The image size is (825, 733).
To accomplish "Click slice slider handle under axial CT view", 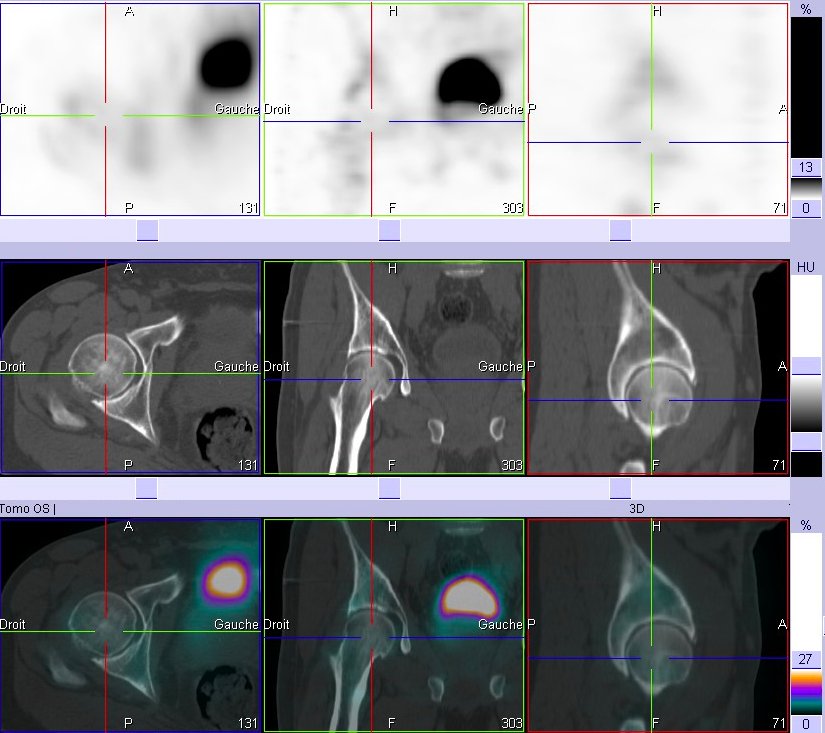I will pyautogui.click(x=147, y=488).
